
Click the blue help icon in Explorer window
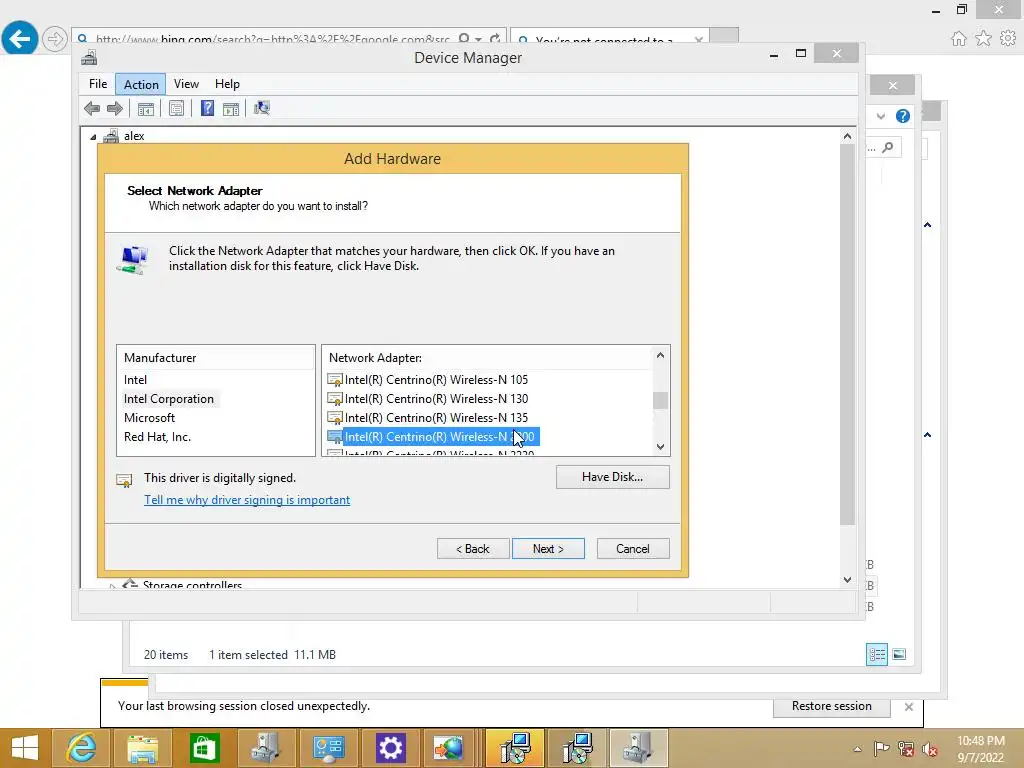coord(903,116)
